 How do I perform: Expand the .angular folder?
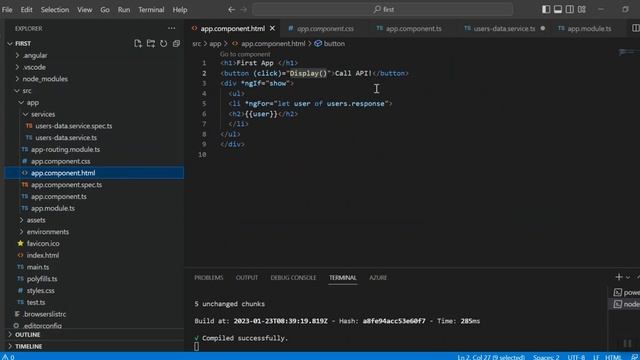[x=35, y=55]
